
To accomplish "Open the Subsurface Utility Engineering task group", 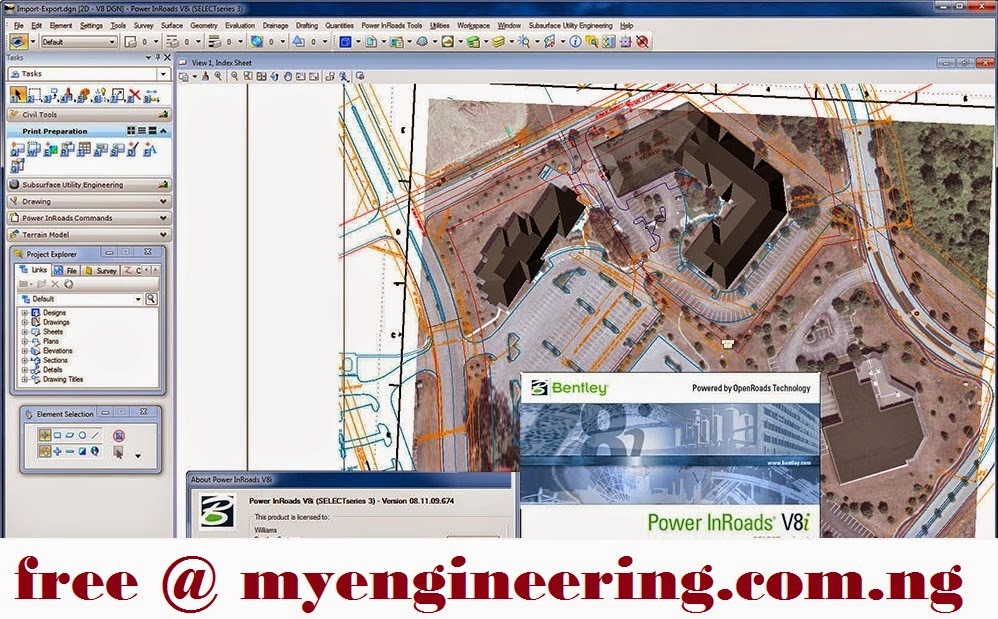I will 89,184.
